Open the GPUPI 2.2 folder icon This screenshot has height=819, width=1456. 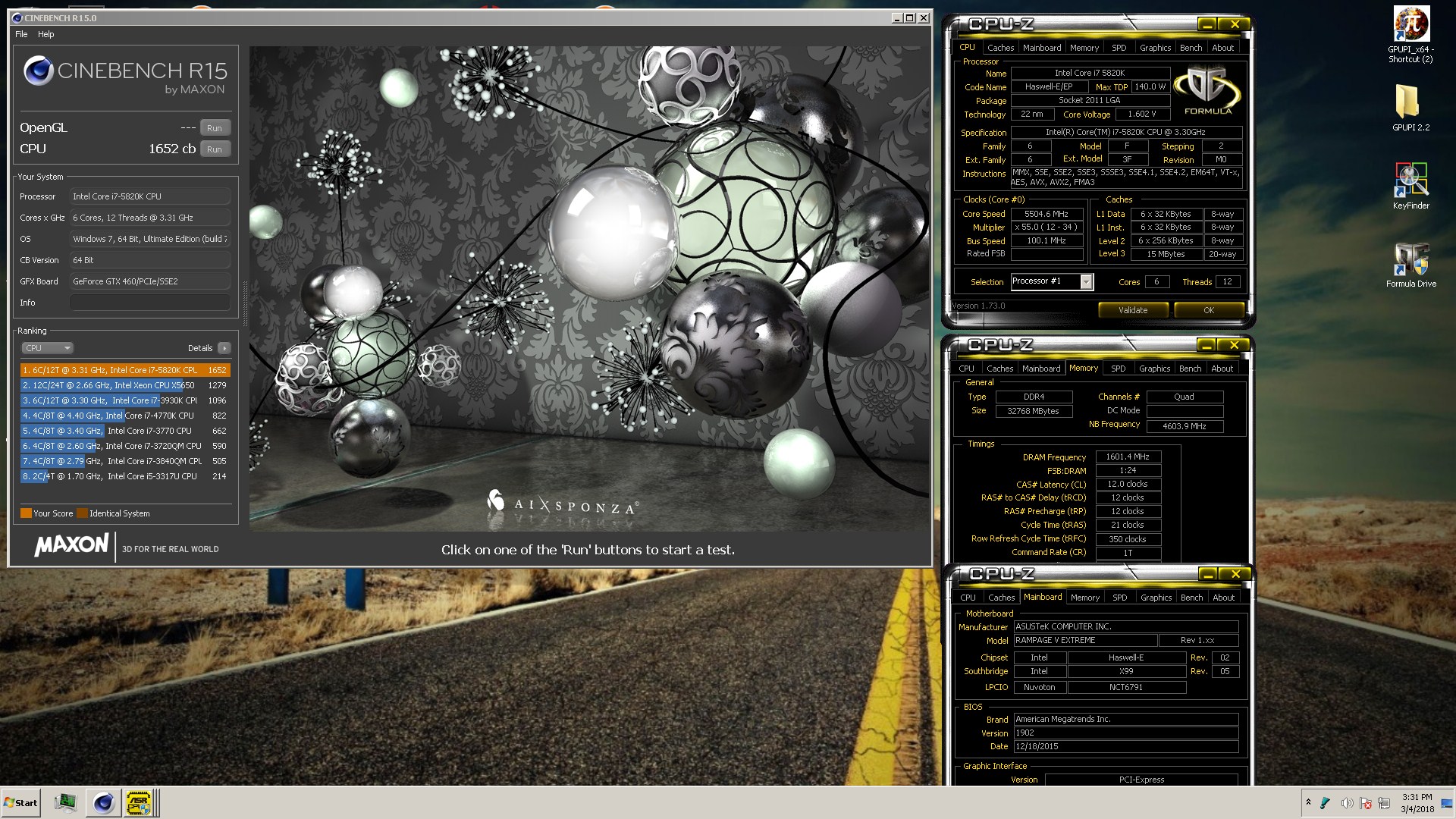[1410, 106]
